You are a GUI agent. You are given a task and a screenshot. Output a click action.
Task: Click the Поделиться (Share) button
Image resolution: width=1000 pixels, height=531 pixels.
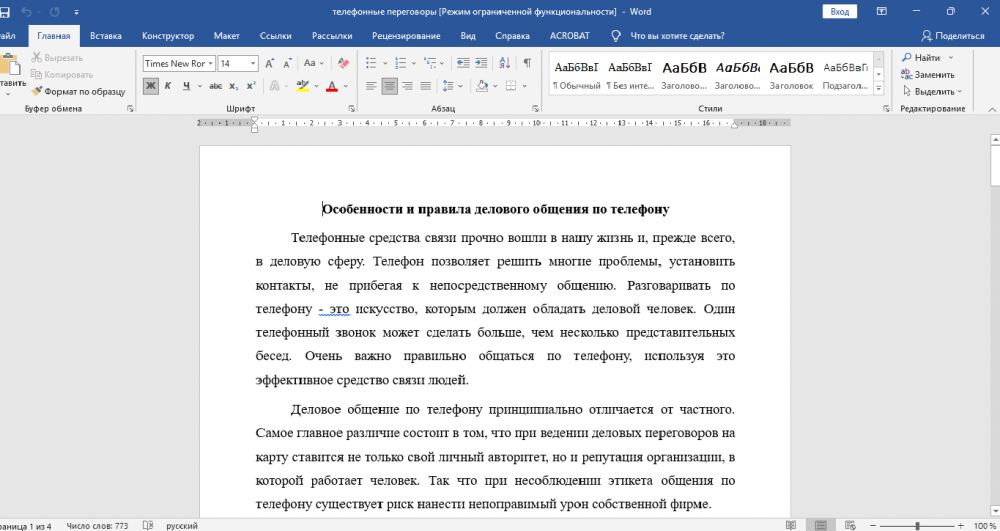tap(951, 35)
